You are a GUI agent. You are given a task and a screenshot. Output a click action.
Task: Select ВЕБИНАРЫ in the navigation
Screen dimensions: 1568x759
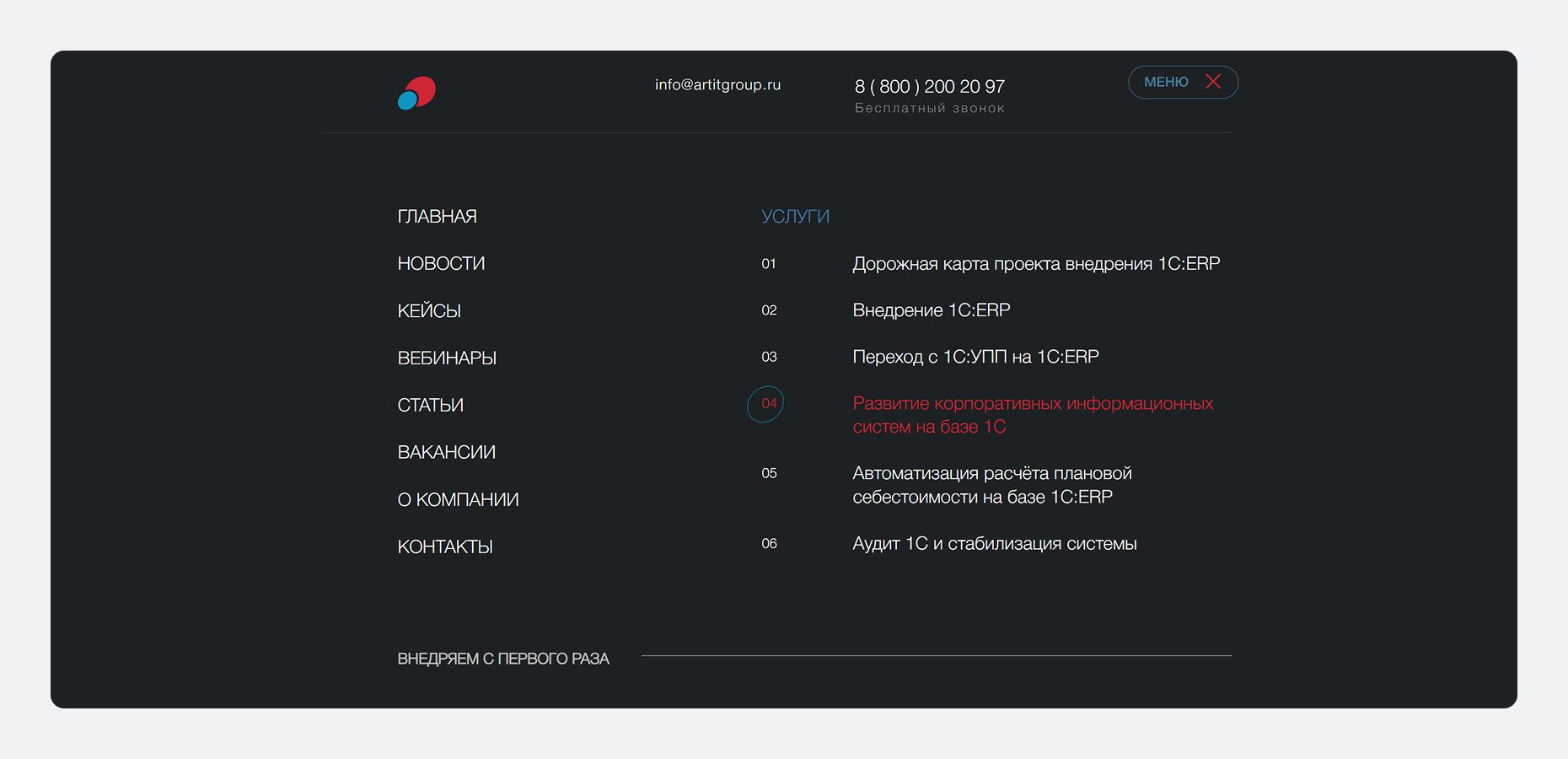[x=447, y=358]
